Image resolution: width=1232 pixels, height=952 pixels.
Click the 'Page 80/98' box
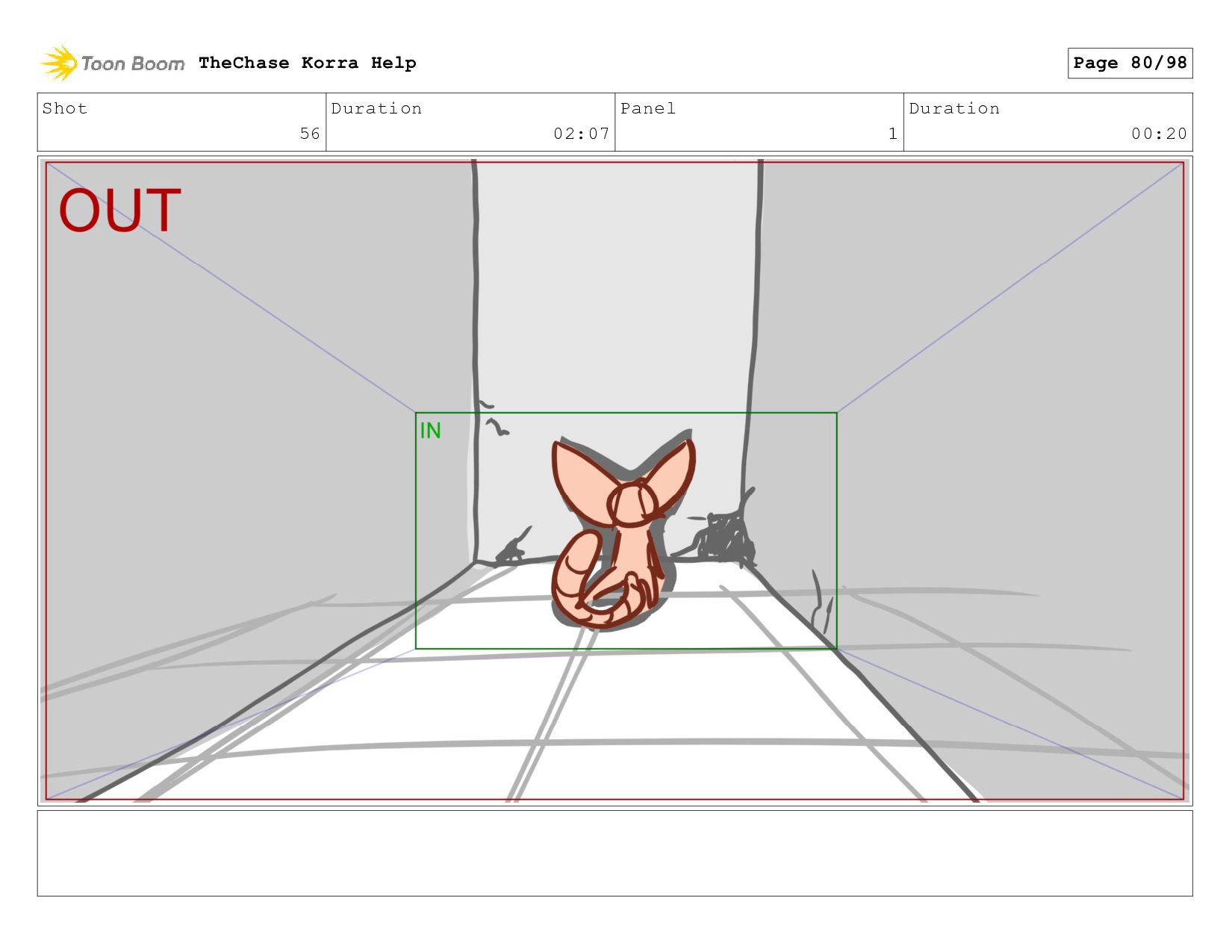click(1130, 63)
